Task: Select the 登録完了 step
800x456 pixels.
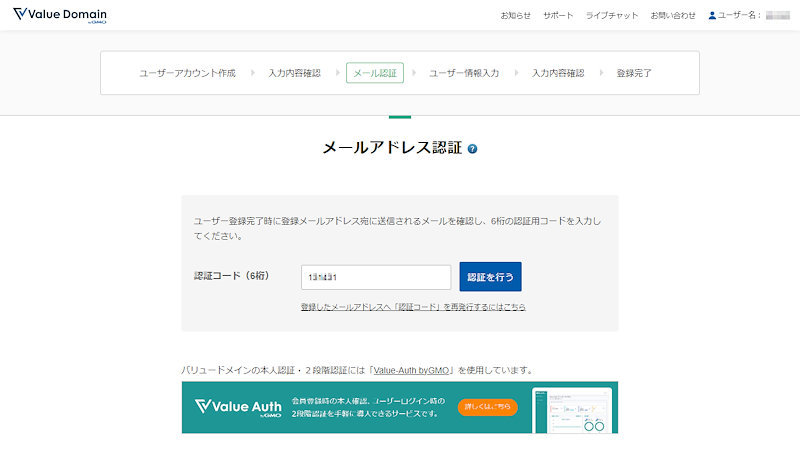Action: click(x=634, y=73)
